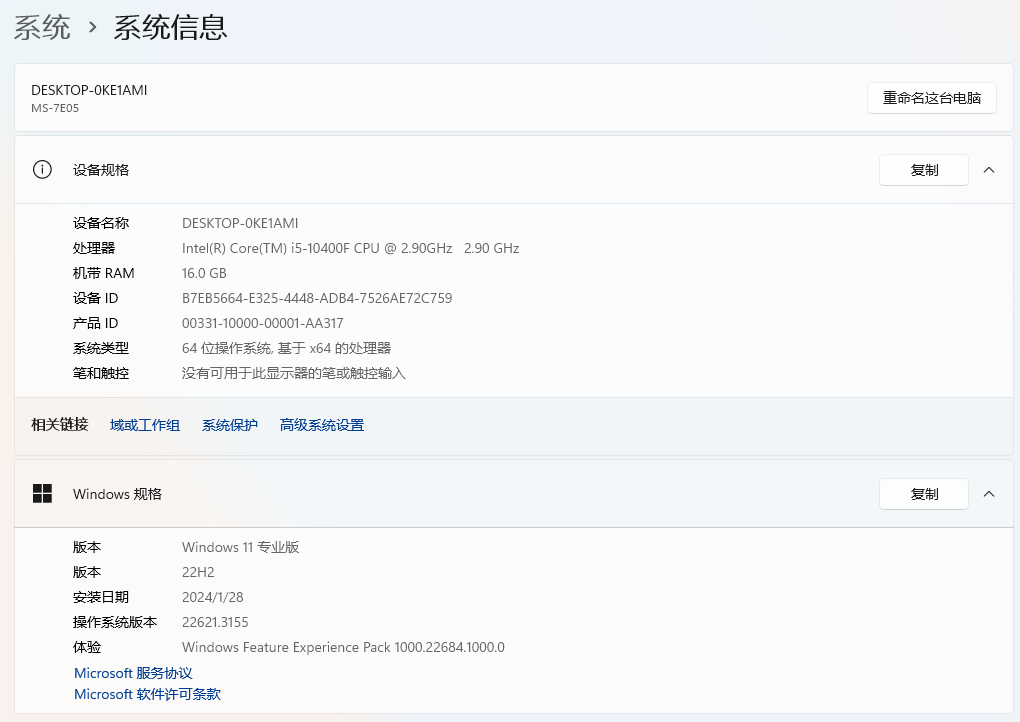Screen dimensions: 1020x722
Task: Open the 高级系统设置 link
Action: tap(322, 425)
